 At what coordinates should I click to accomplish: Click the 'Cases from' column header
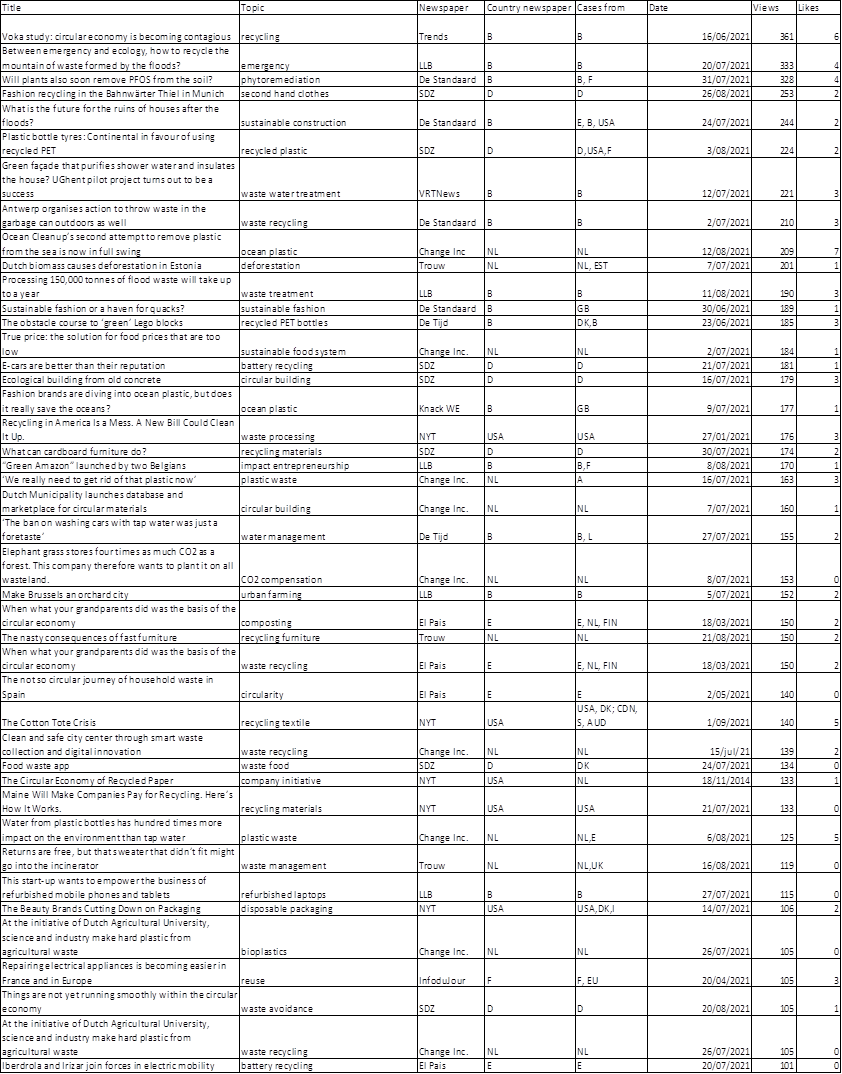click(x=612, y=8)
